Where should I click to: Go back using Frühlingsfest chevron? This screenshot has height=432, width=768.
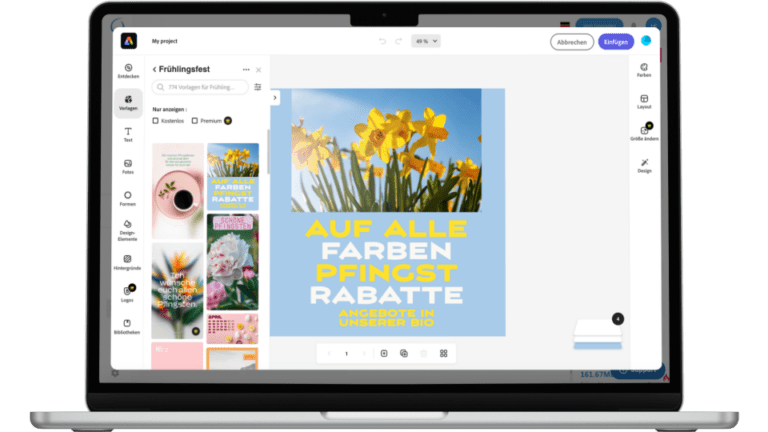tap(154, 69)
